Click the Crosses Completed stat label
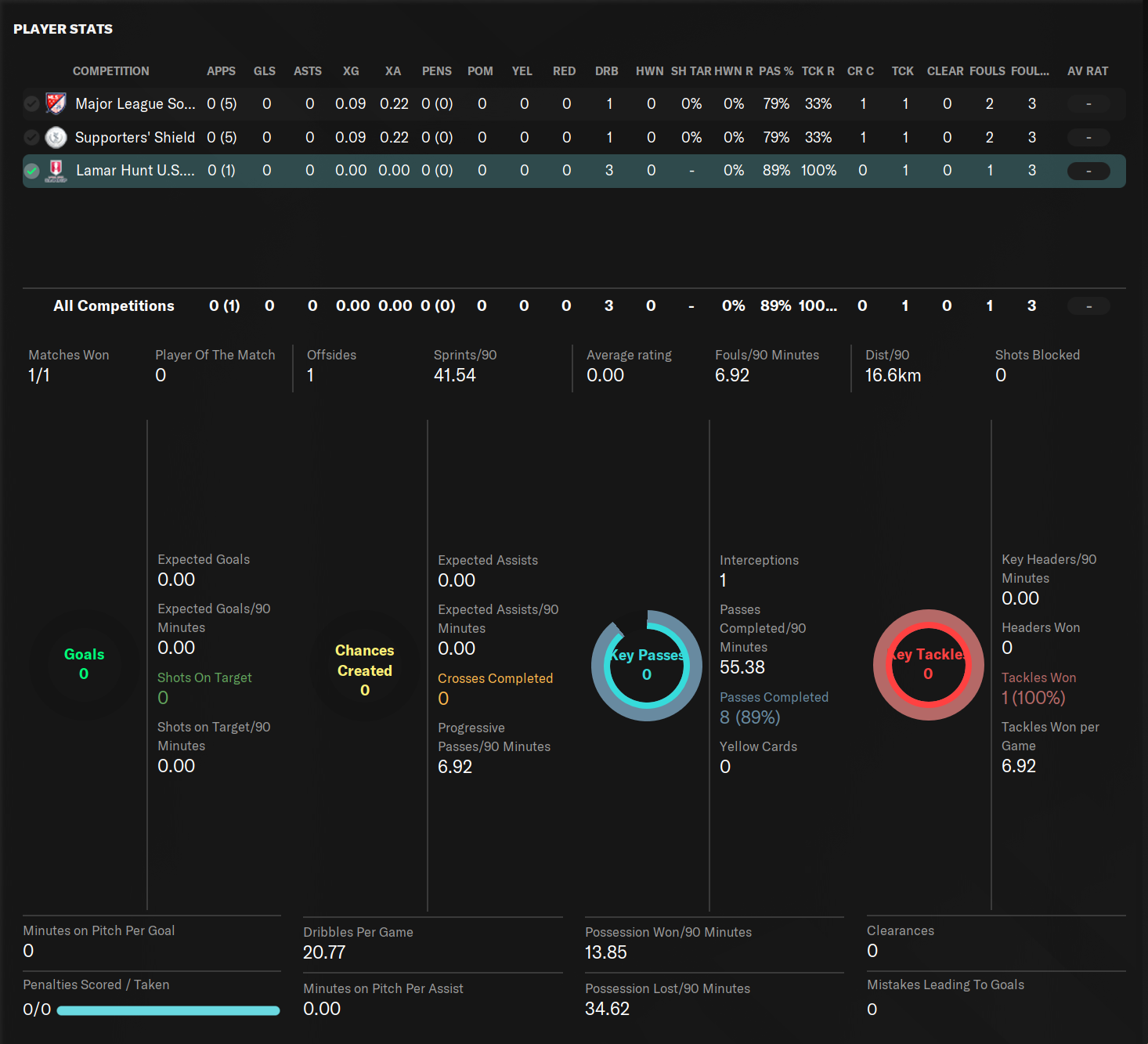 point(495,678)
